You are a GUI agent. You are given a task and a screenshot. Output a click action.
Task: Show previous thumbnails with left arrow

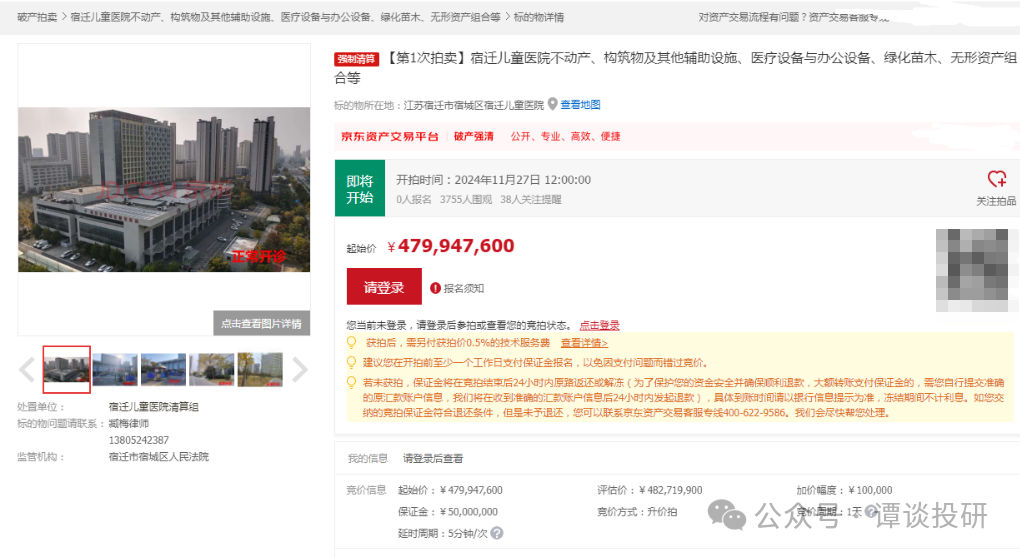tap(27, 370)
